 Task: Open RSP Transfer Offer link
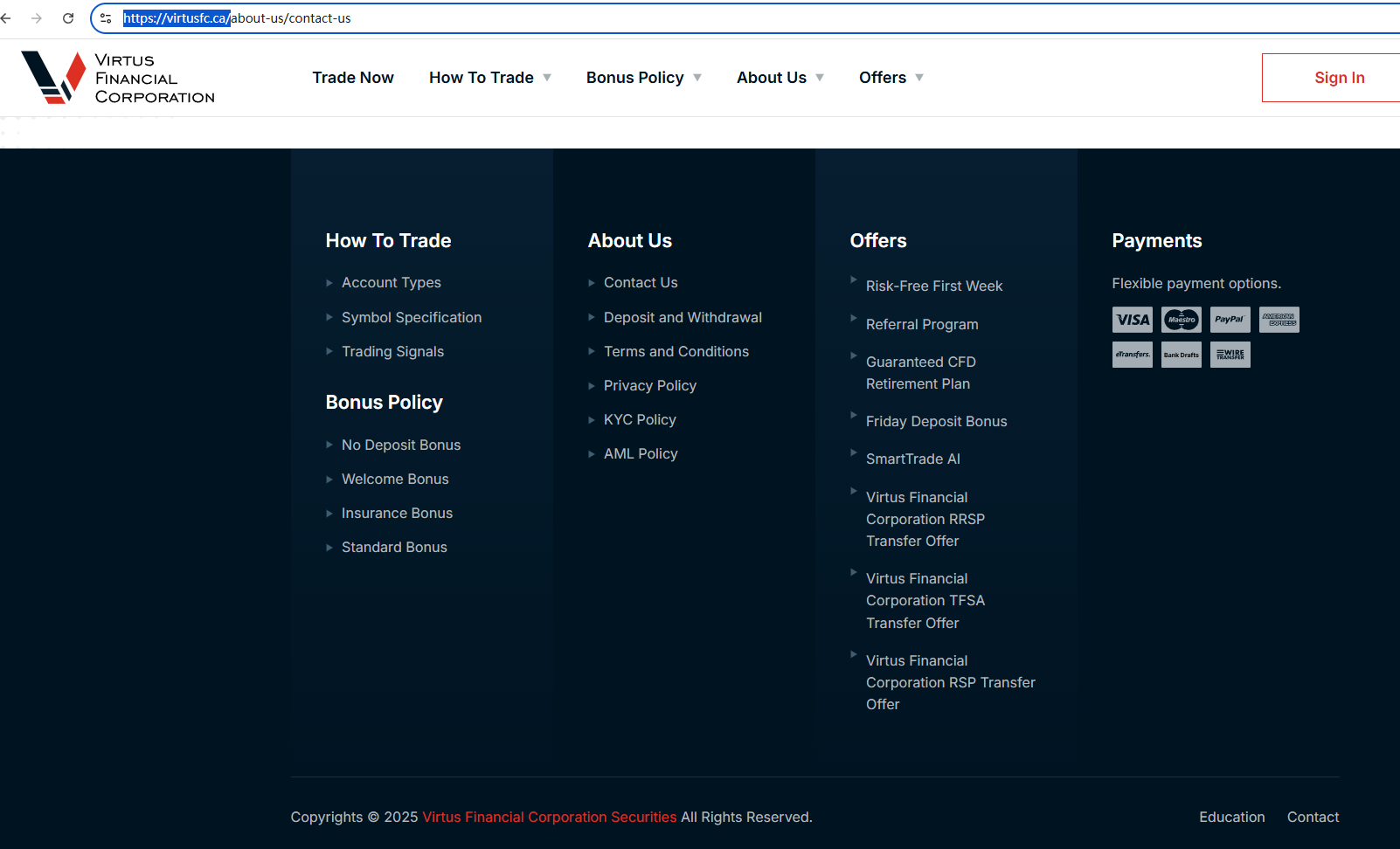[951, 683]
